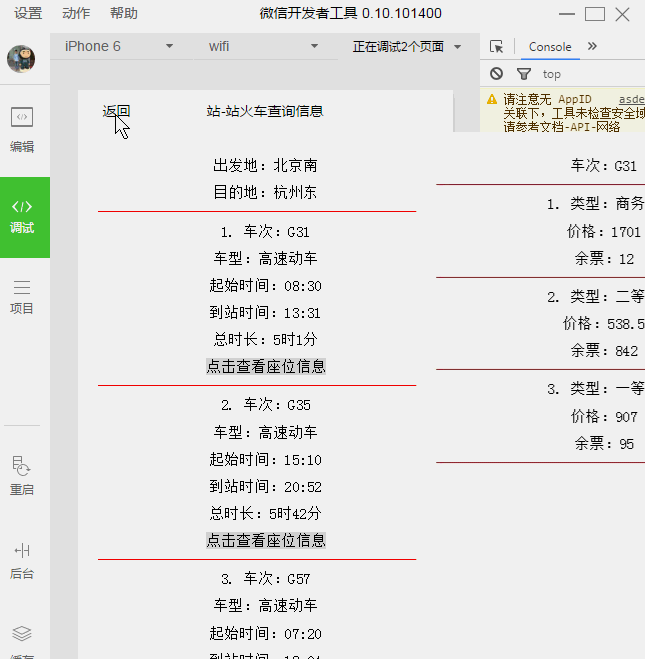Click the yellow warning triangle icon
Screen dimensions: 645x659
point(492,100)
